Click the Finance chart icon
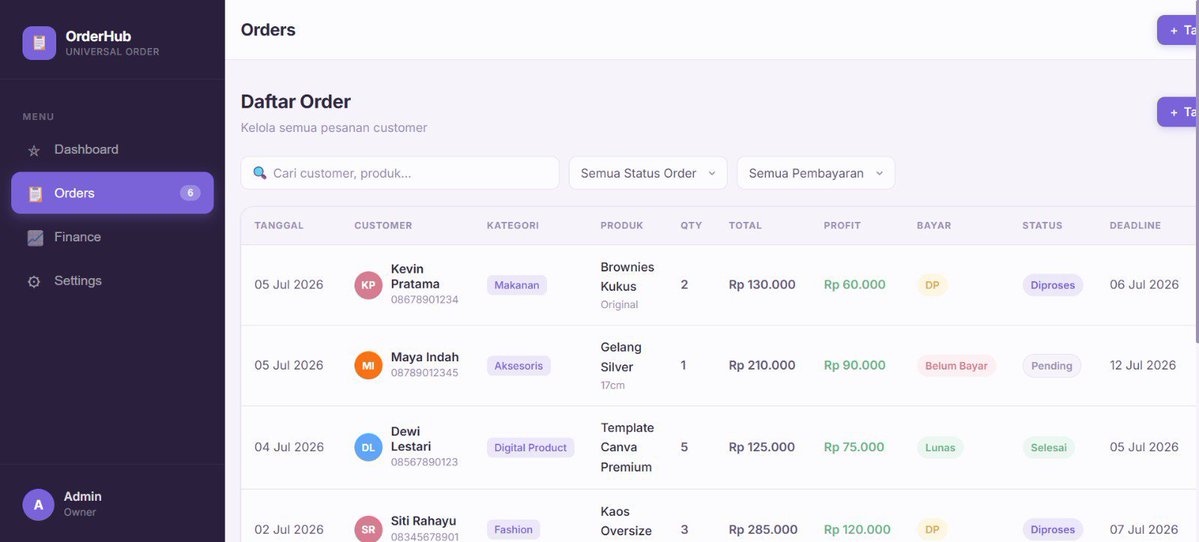This screenshot has height=542, width=1199. [x=35, y=238]
